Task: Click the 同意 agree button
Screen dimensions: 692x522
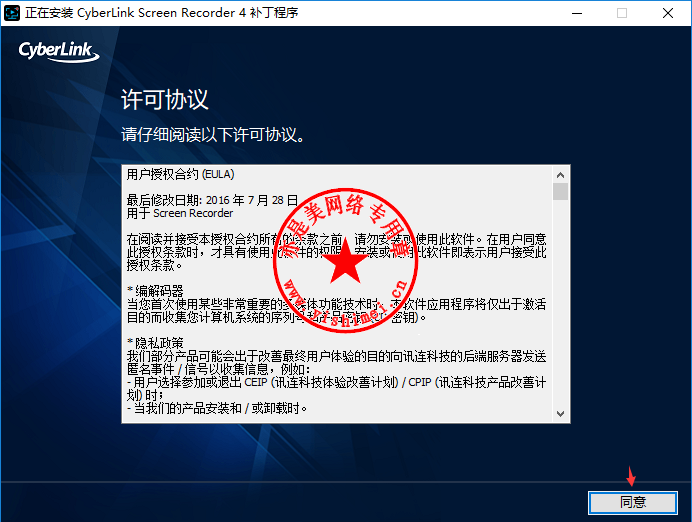Action: click(x=632, y=503)
